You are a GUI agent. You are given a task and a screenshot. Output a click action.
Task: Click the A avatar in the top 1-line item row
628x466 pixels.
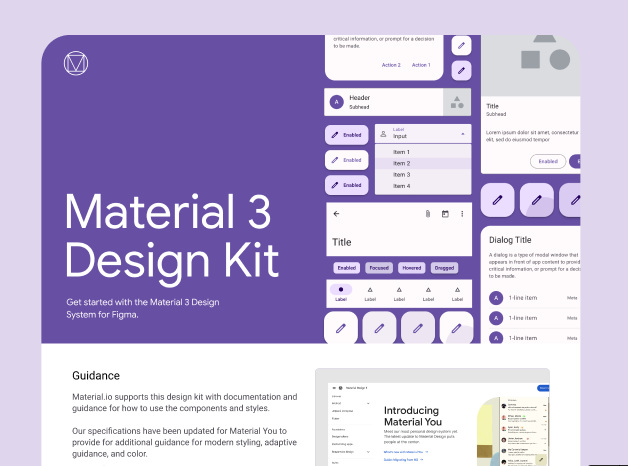[x=496, y=298]
